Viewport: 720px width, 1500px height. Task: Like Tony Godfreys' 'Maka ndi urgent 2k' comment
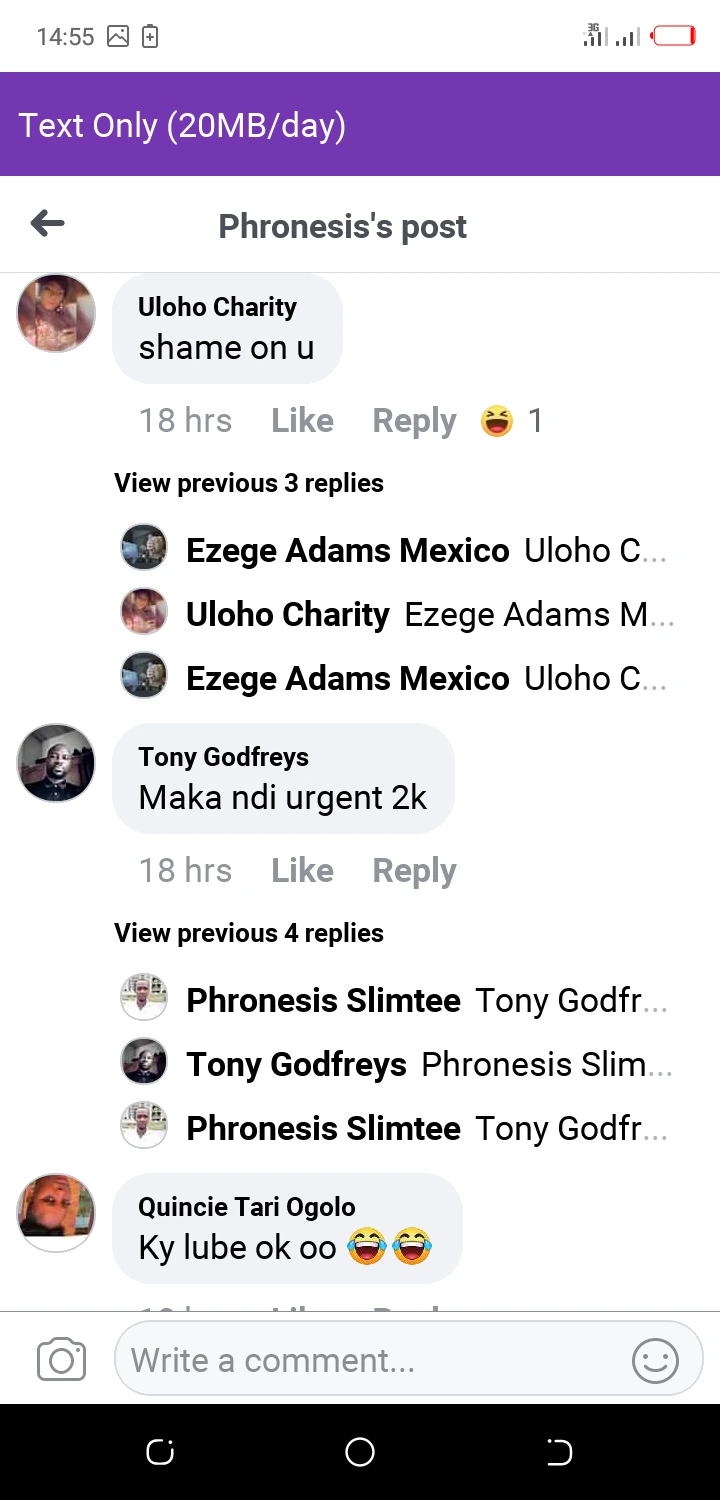pyautogui.click(x=303, y=871)
